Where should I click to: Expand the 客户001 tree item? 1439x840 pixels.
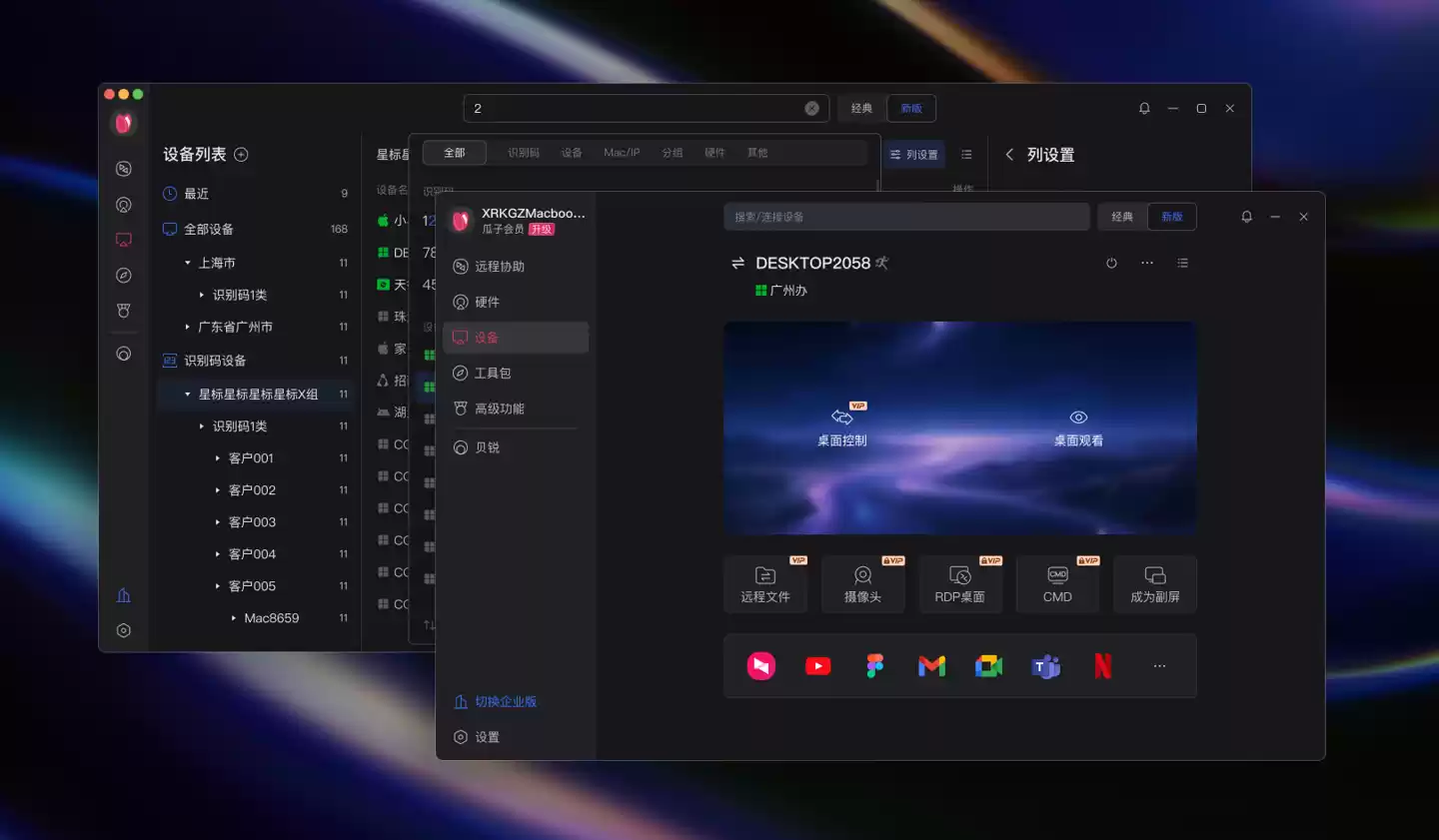click(218, 458)
